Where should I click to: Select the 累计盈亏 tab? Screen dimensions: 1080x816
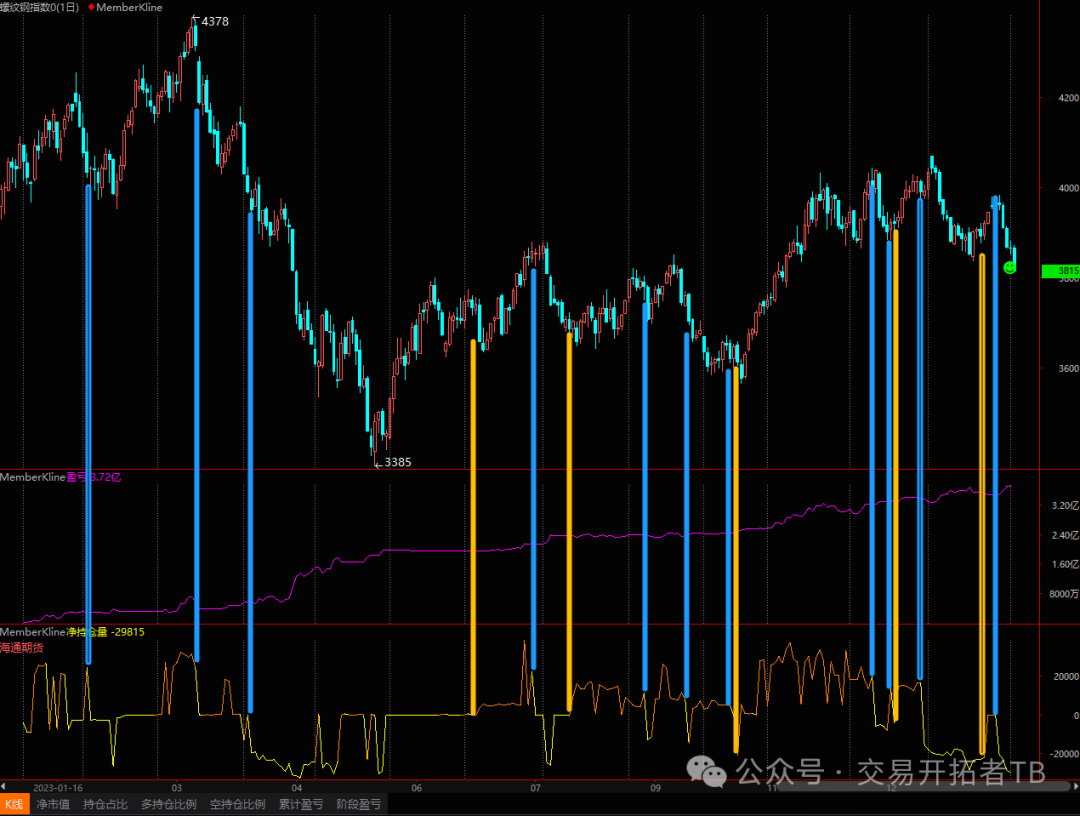pos(301,804)
